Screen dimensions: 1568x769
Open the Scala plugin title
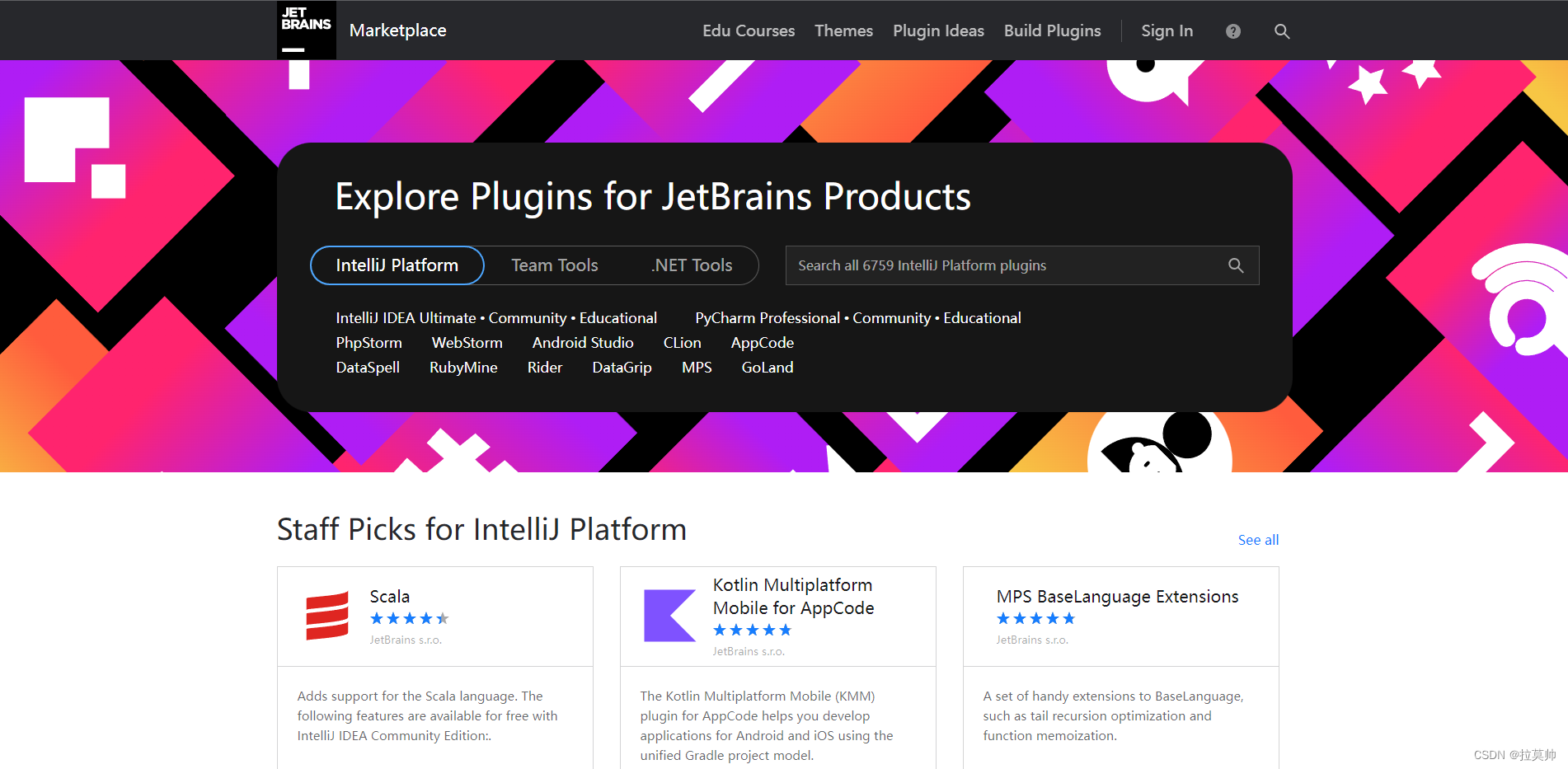[x=389, y=596]
